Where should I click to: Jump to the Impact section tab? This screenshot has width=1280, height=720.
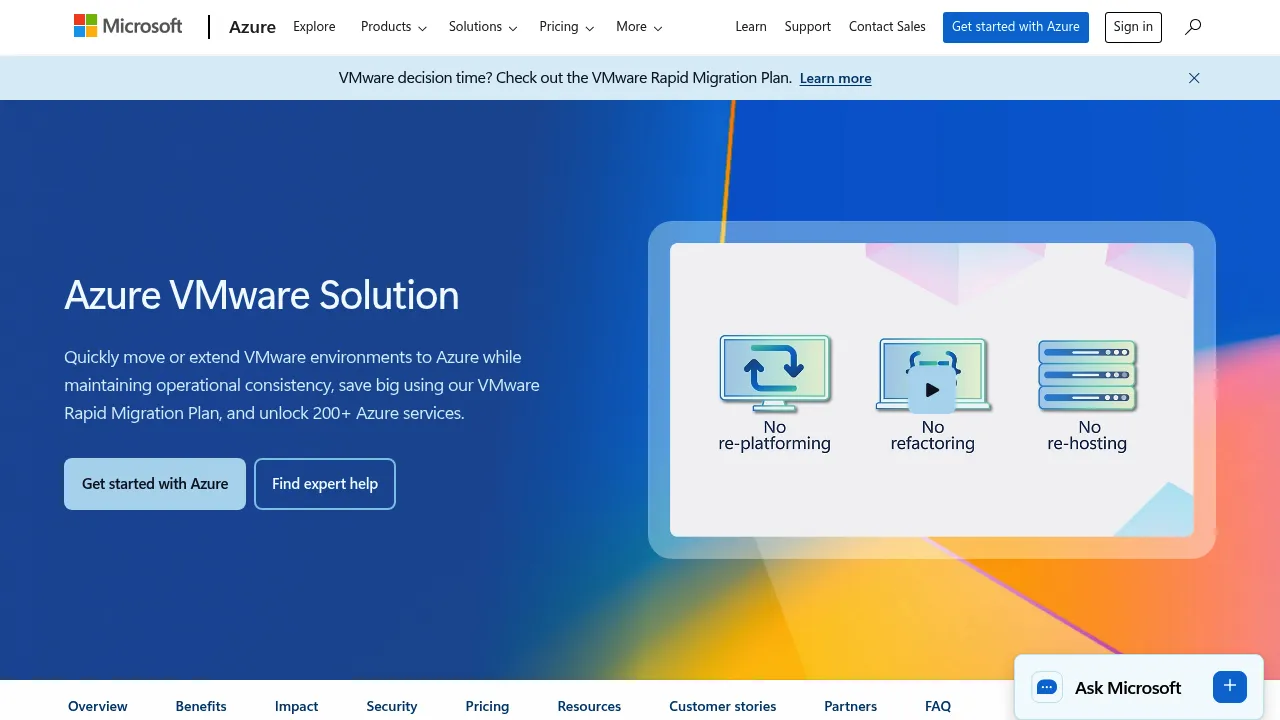tap(297, 706)
